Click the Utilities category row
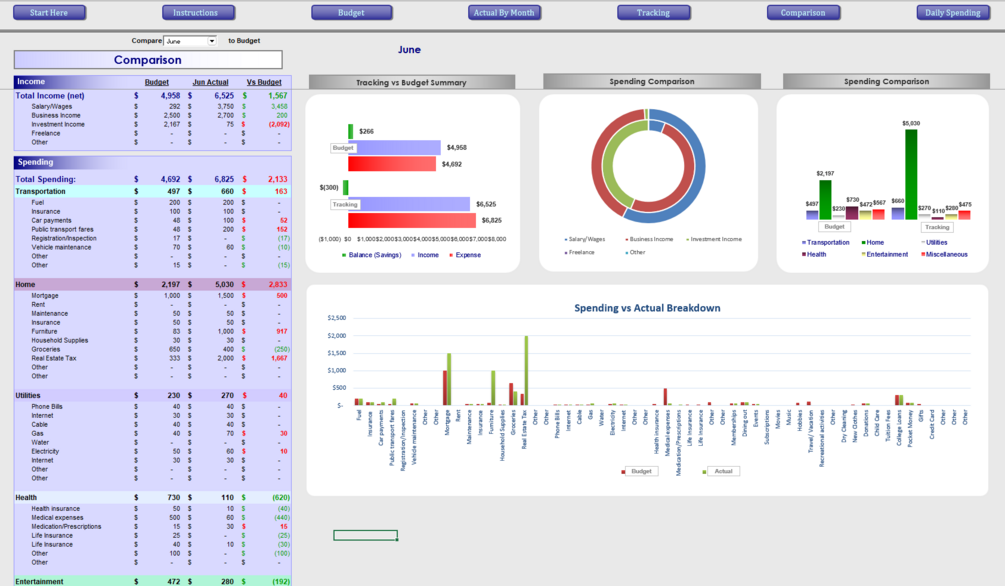 [153, 396]
